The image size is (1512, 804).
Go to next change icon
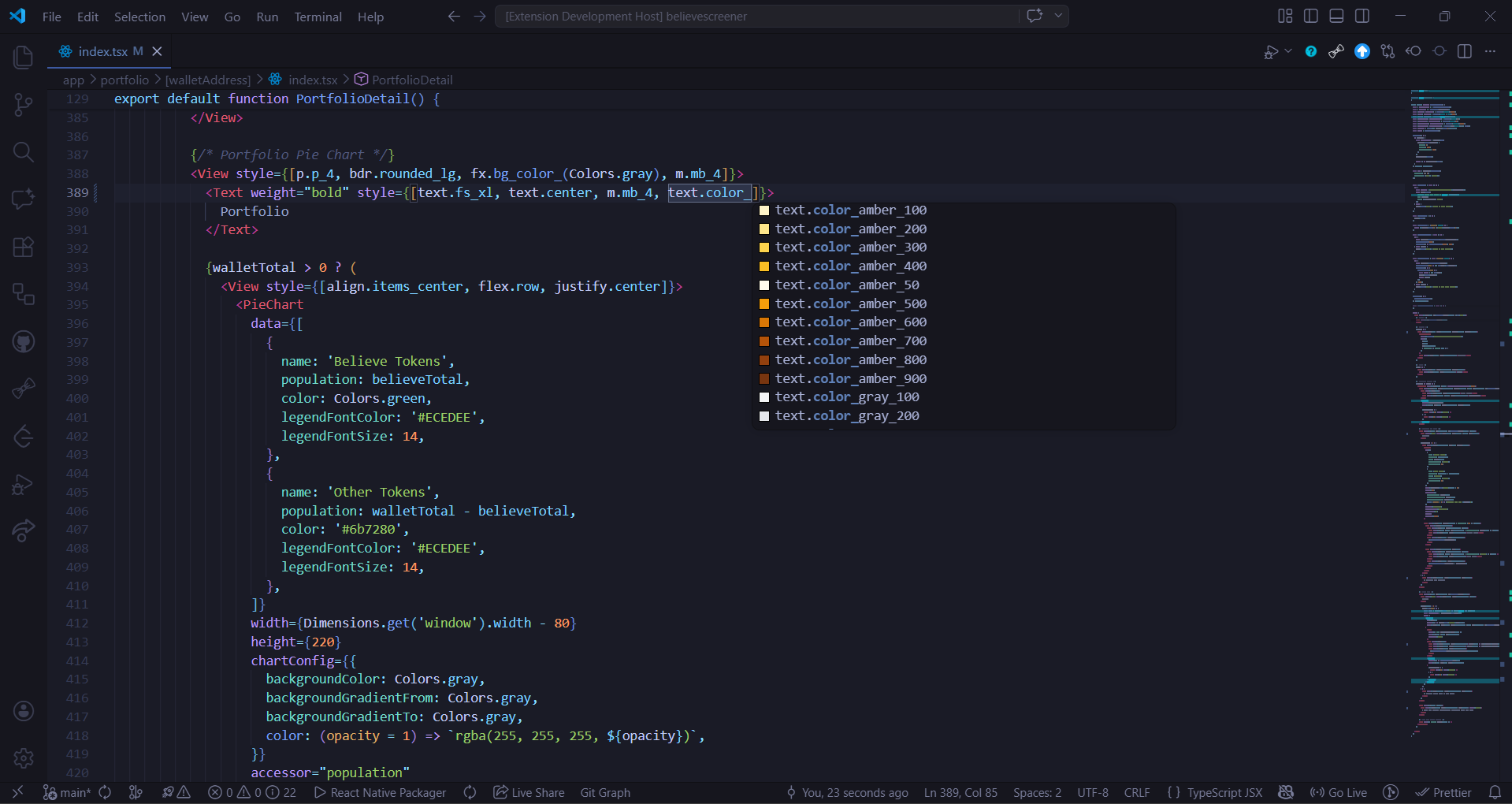[x=1440, y=51]
